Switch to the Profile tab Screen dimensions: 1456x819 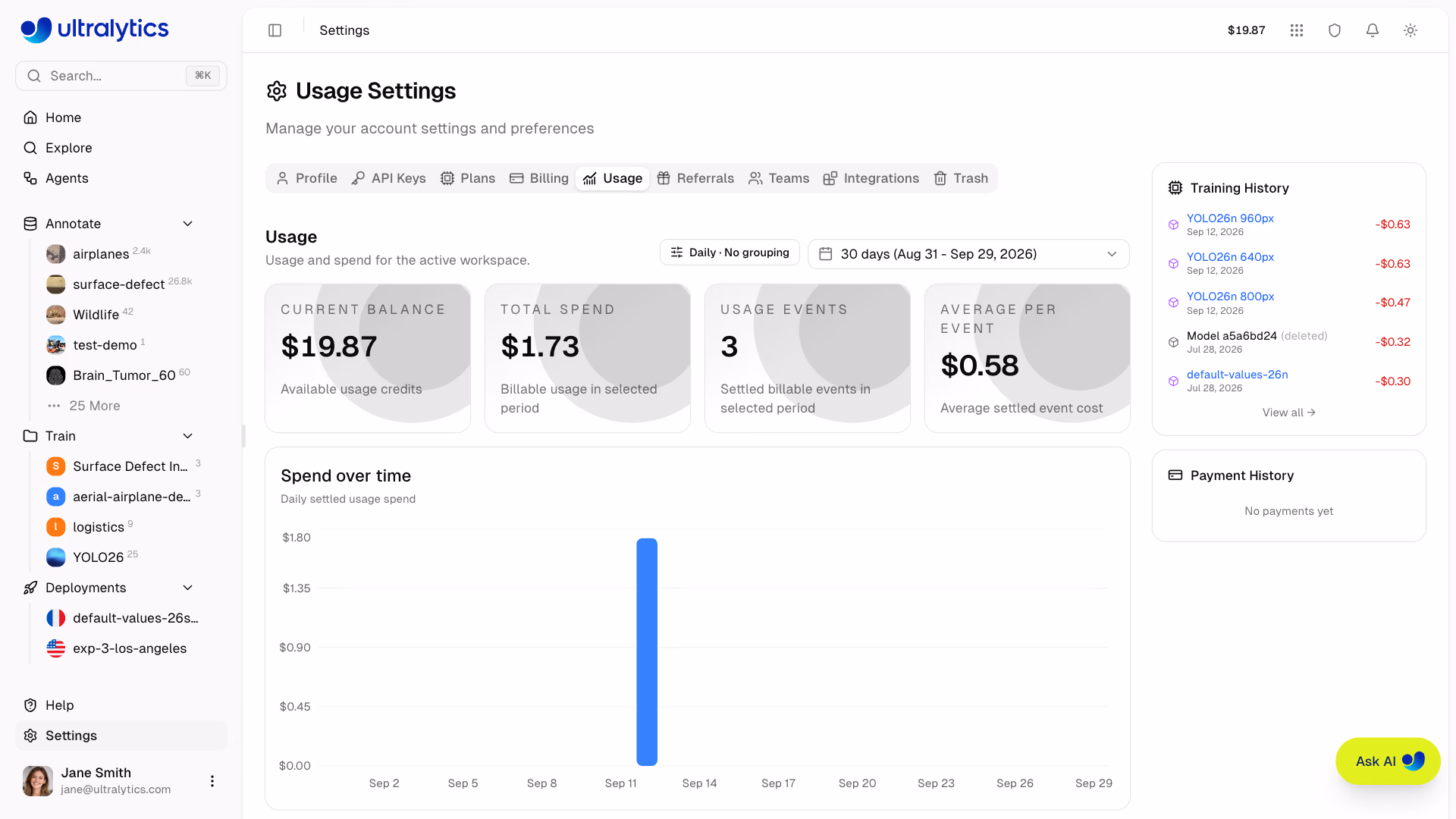307,178
